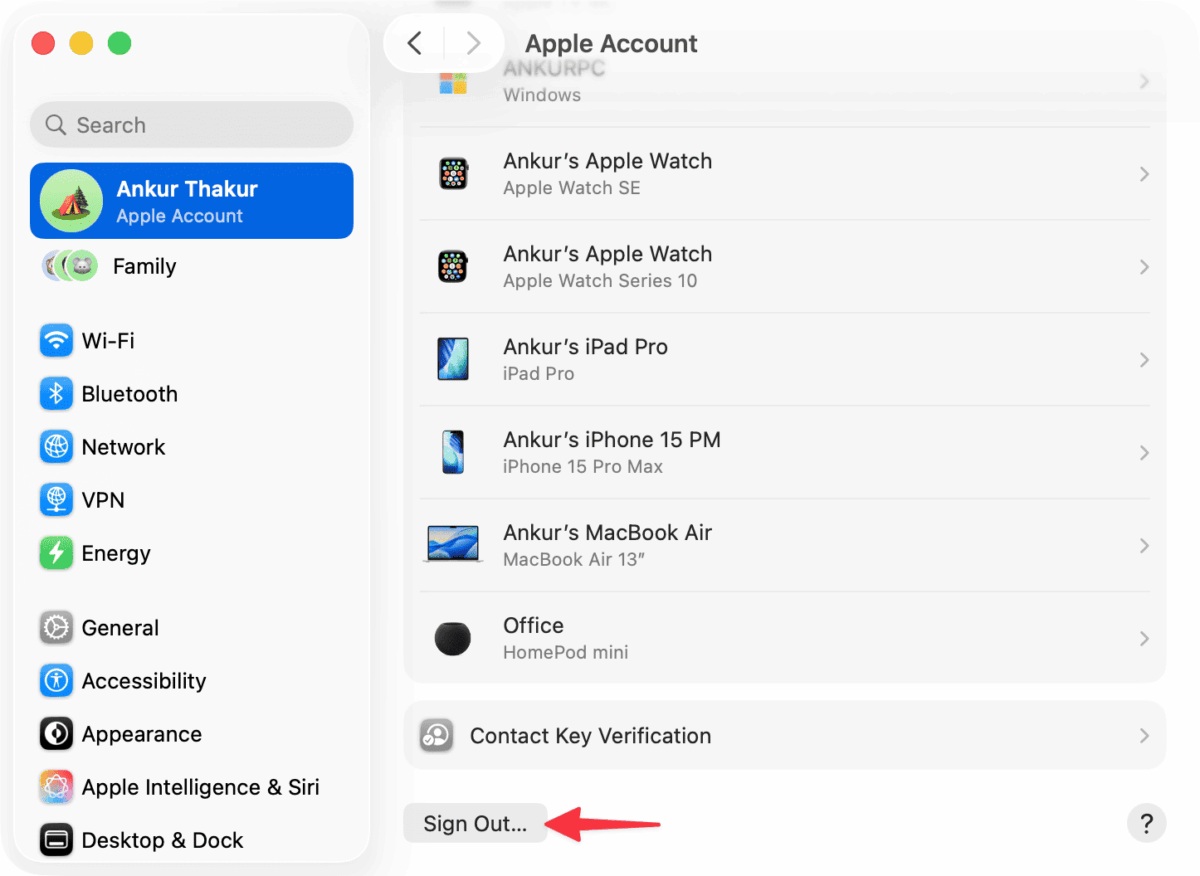Open Wi-Fi settings icon in sidebar

[x=56, y=341]
